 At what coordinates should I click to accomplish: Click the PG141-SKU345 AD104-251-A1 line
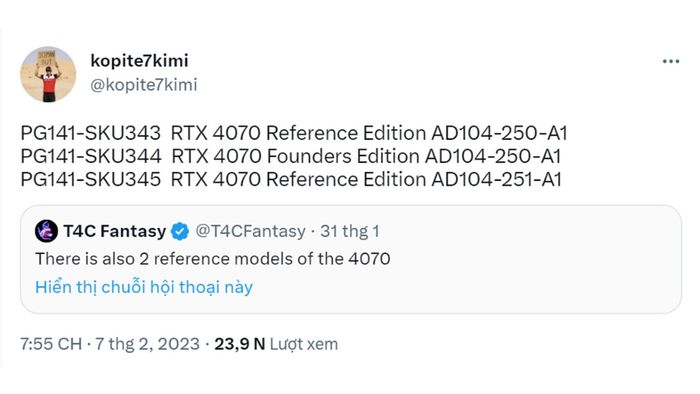coord(291,179)
